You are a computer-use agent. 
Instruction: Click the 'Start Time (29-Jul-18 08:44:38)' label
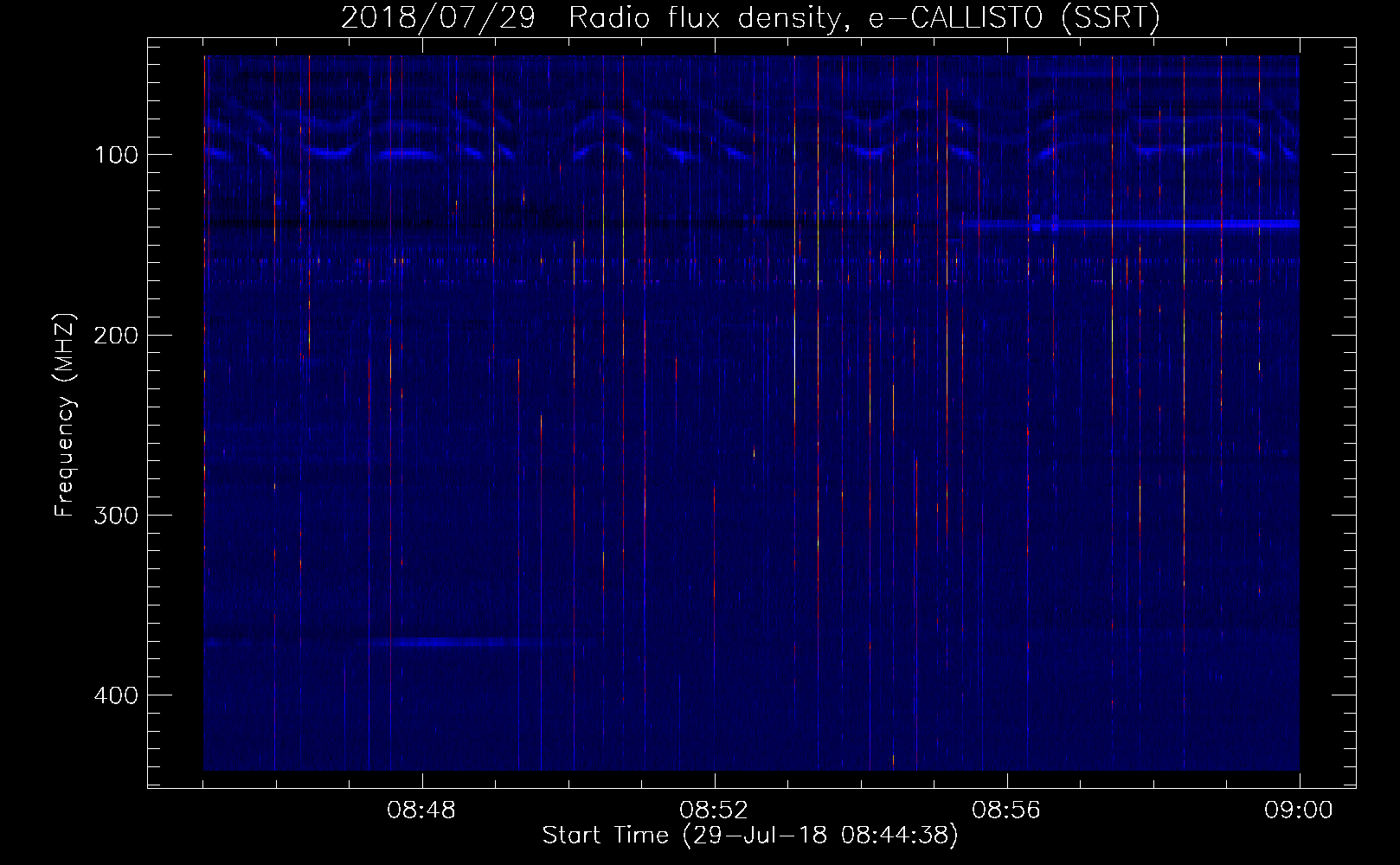[750, 836]
